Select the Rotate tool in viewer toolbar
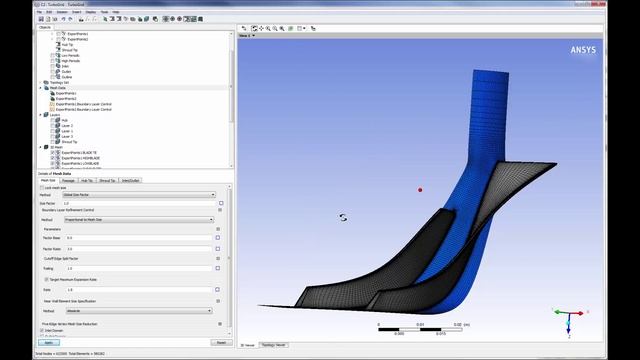Screen dimensions: 640x360 pos(254,28)
